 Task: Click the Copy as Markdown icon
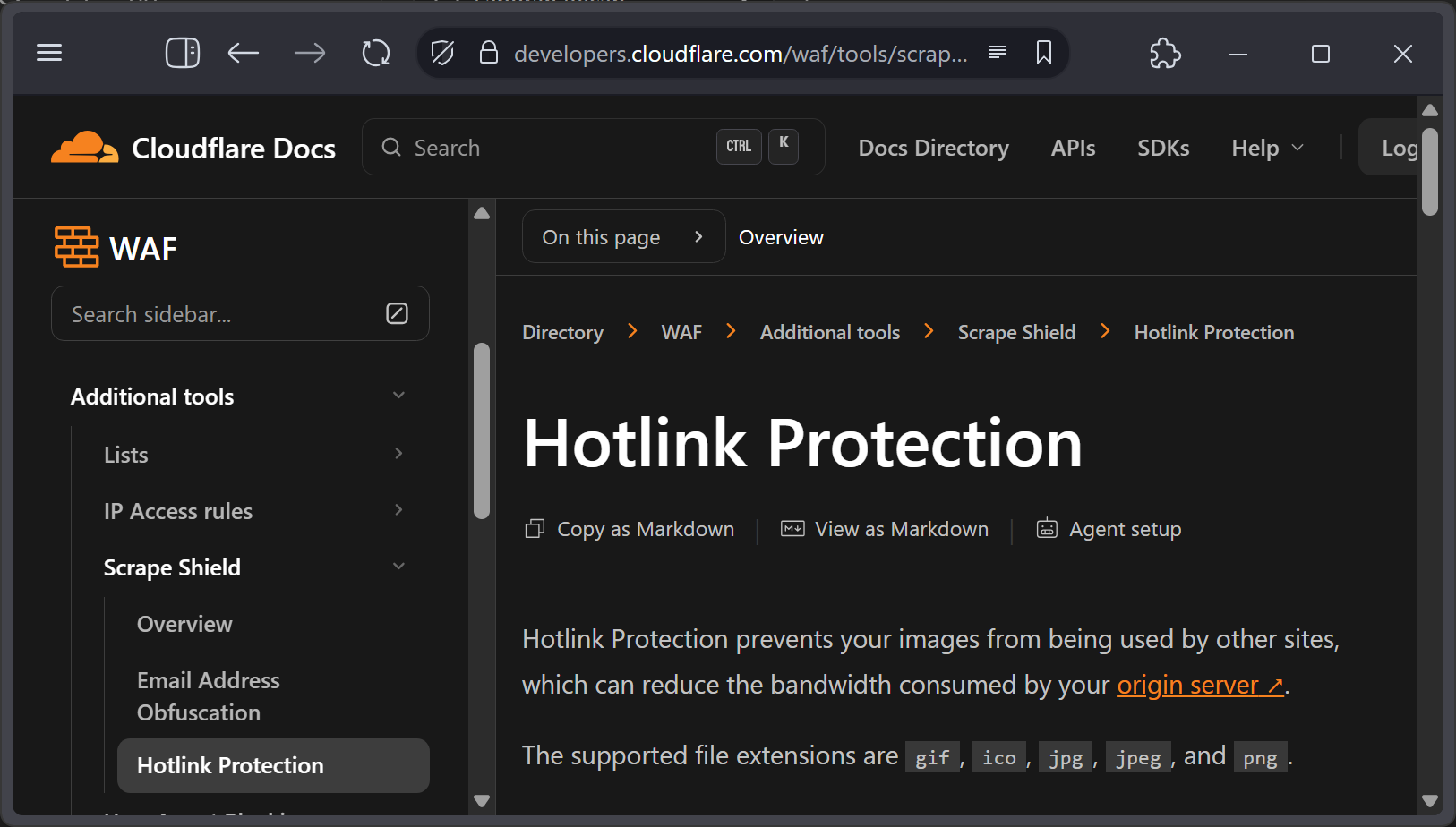[535, 529]
